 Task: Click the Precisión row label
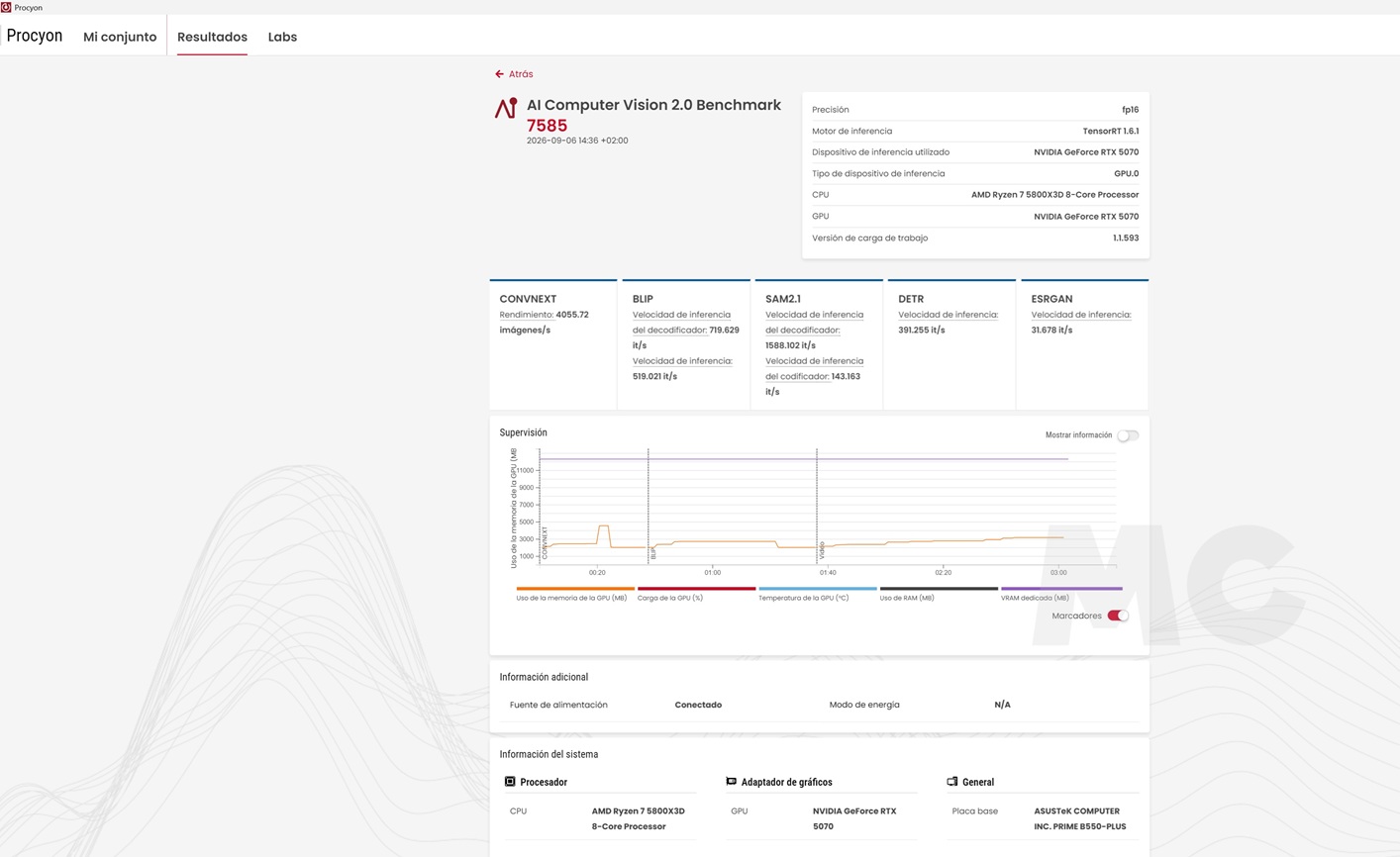(831, 110)
